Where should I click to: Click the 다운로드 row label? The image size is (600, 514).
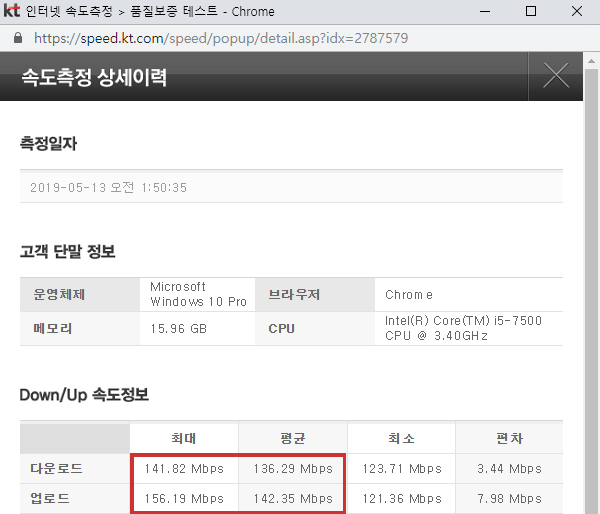click(56, 468)
